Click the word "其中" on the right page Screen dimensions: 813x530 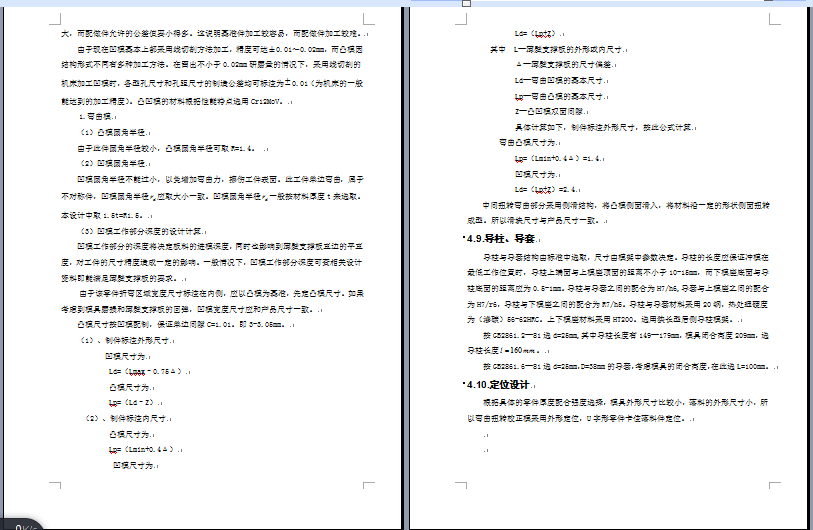[497, 49]
